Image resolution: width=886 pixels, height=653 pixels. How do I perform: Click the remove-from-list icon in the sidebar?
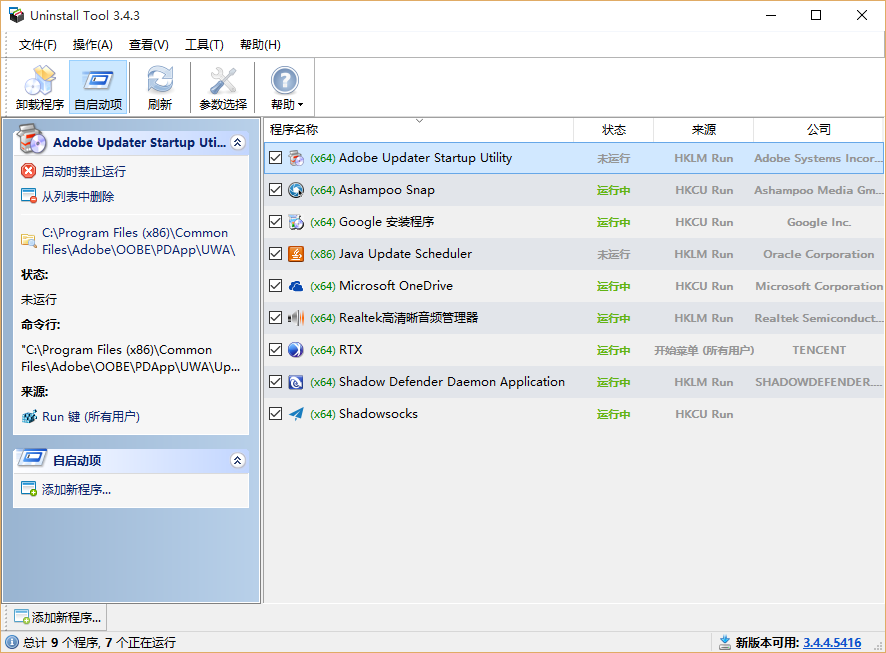29,195
